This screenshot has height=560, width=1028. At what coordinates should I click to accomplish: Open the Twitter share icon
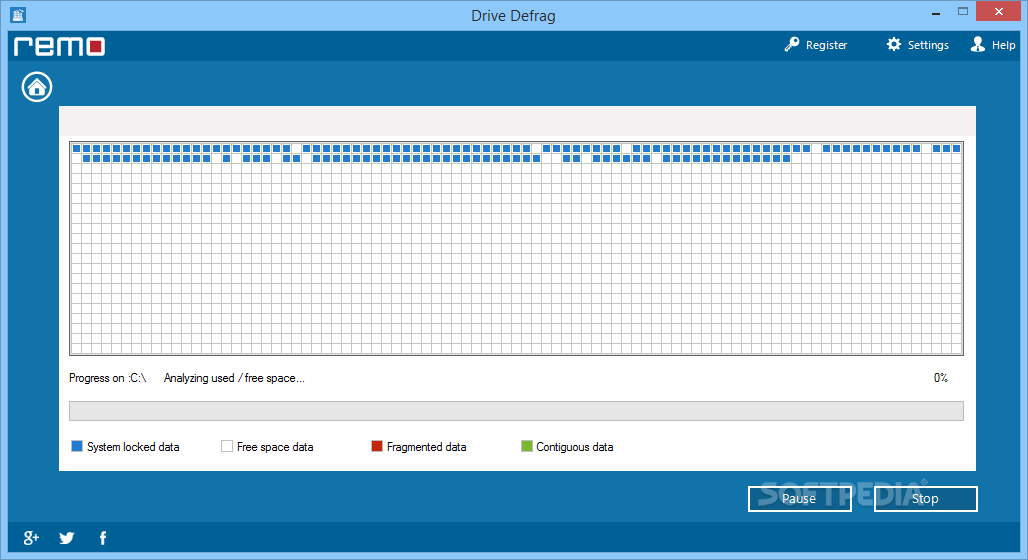[x=67, y=538]
